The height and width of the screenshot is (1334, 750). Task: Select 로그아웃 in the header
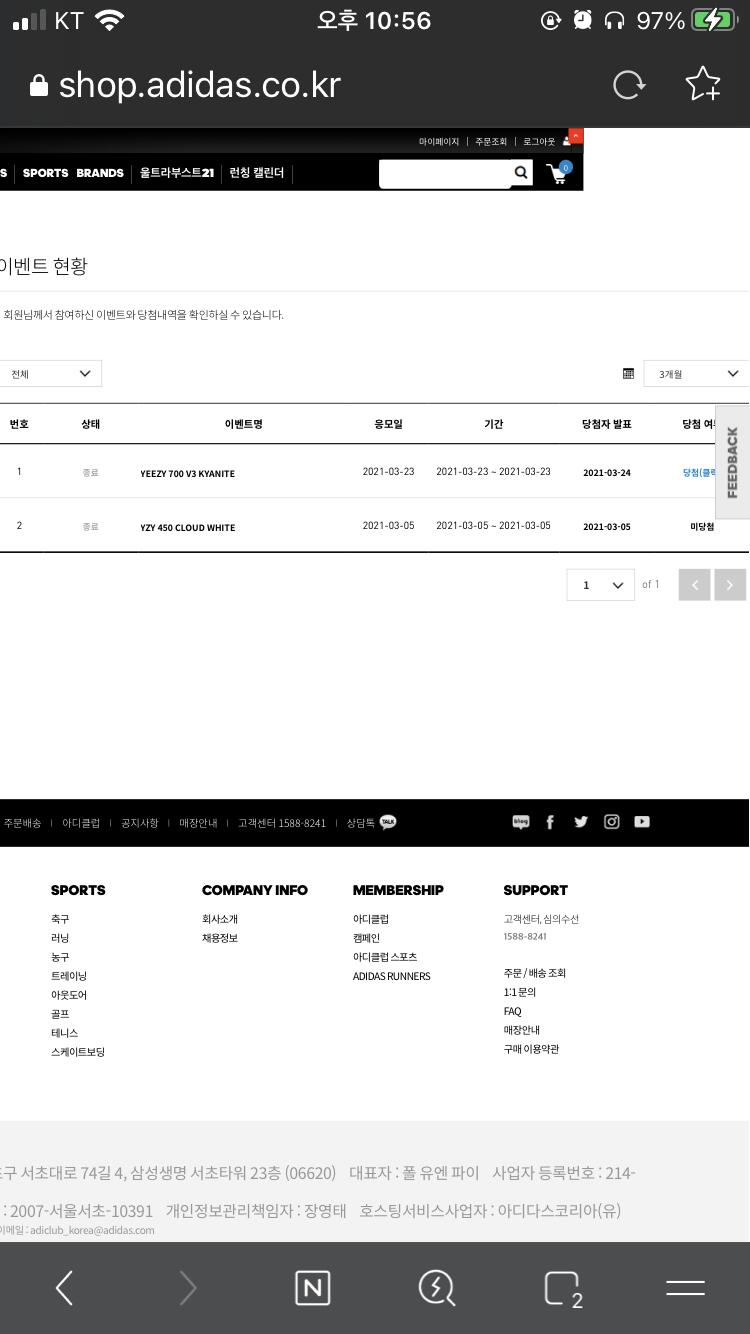pos(539,142)
